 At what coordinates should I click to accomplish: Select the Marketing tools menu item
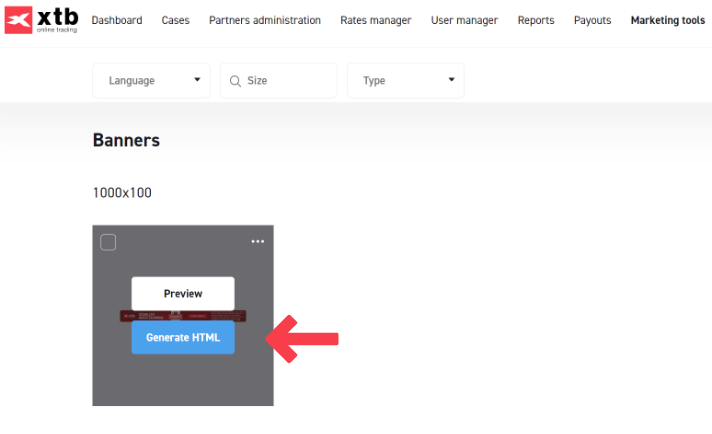click(x=667, y=20)
